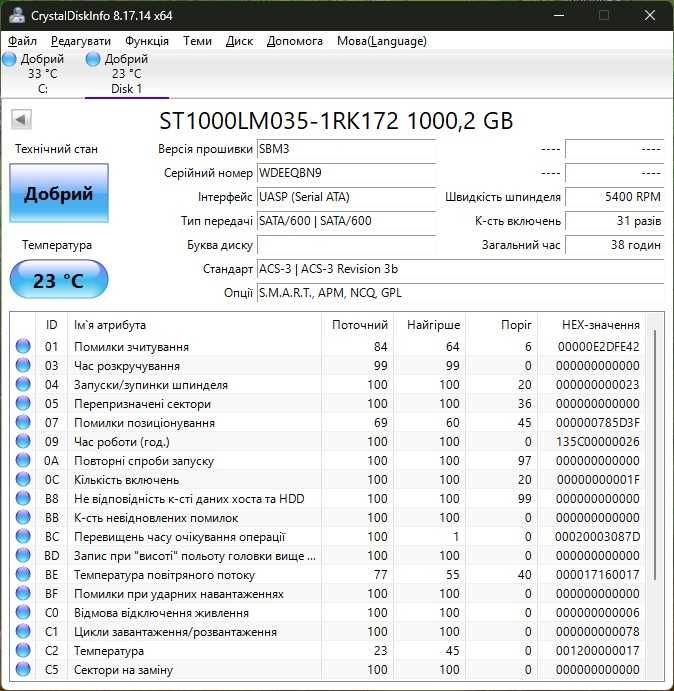Viewport: 674px width, 691px height.
Task: Select the Помилки позиціонування row
Action: (x=328, y=422)
